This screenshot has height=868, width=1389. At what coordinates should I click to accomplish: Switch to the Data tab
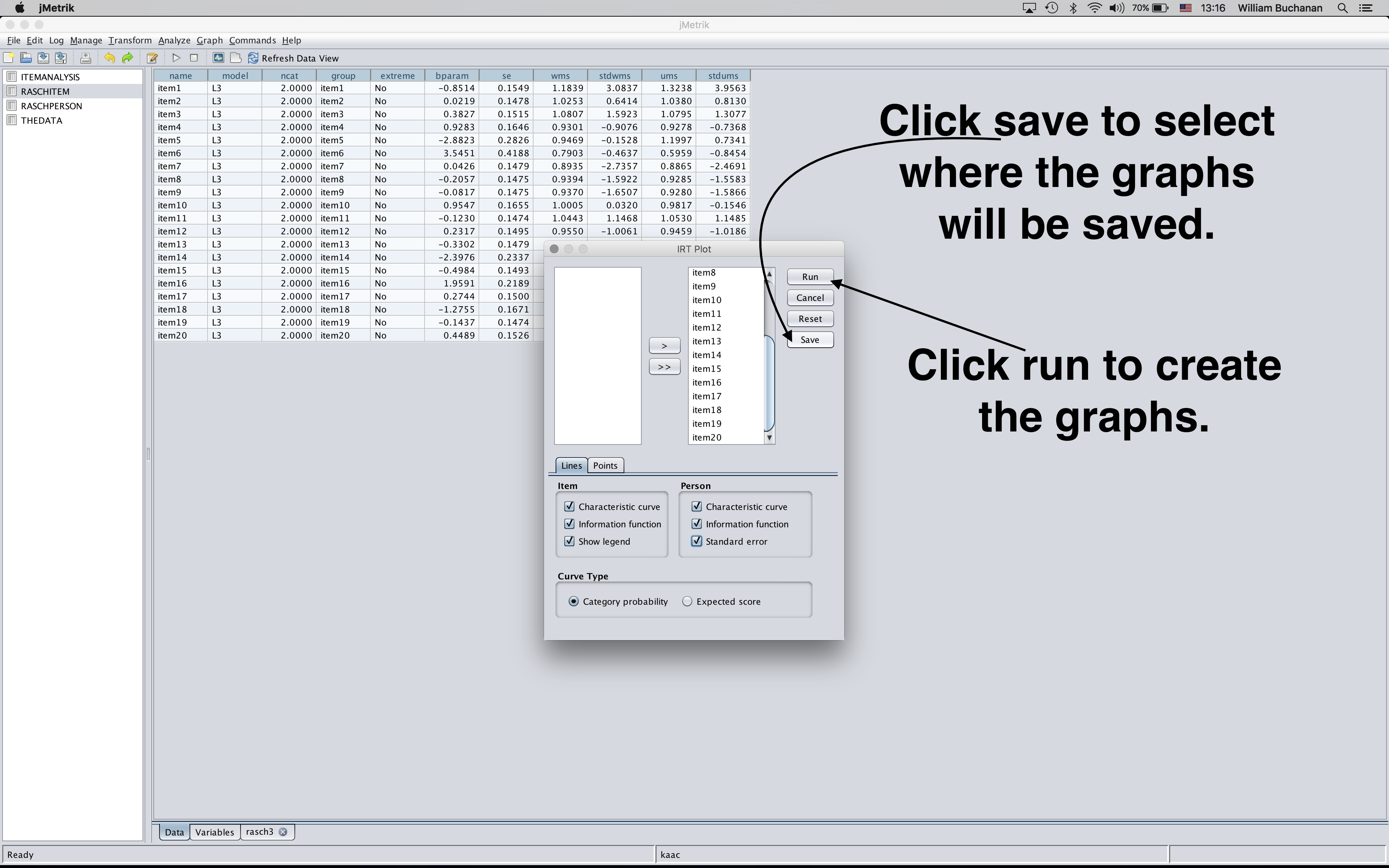(174, 832)
